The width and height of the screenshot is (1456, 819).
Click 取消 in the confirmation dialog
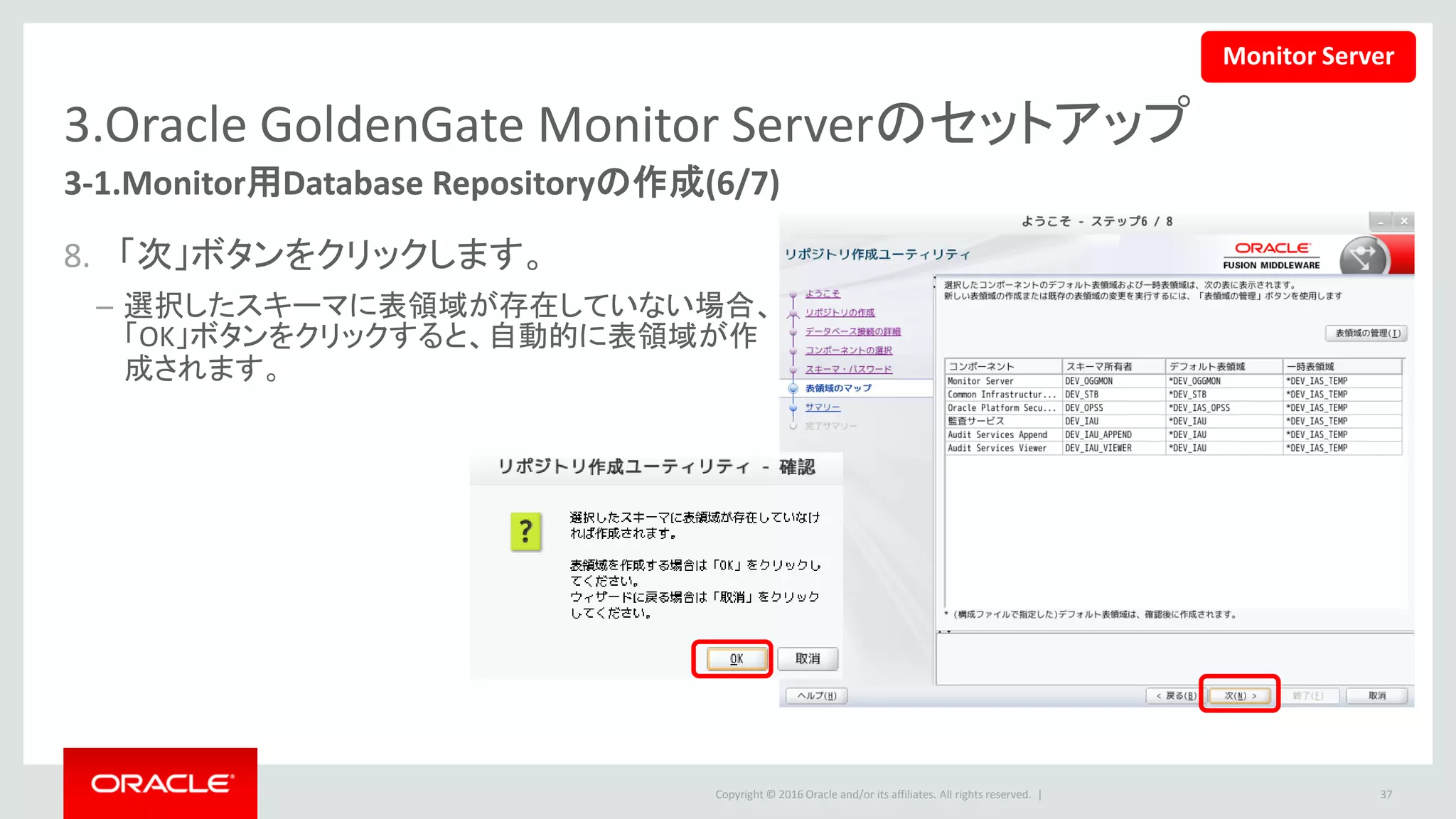click(x=808, y=658)
